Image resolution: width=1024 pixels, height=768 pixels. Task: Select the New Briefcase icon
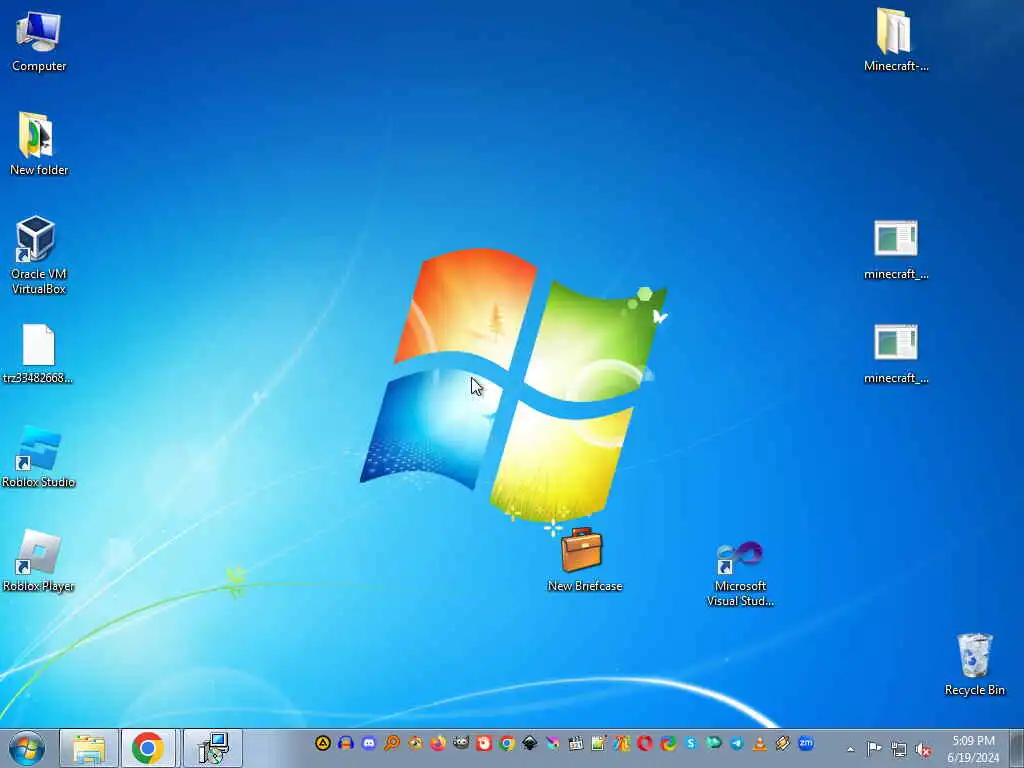(x=584, y=560)
